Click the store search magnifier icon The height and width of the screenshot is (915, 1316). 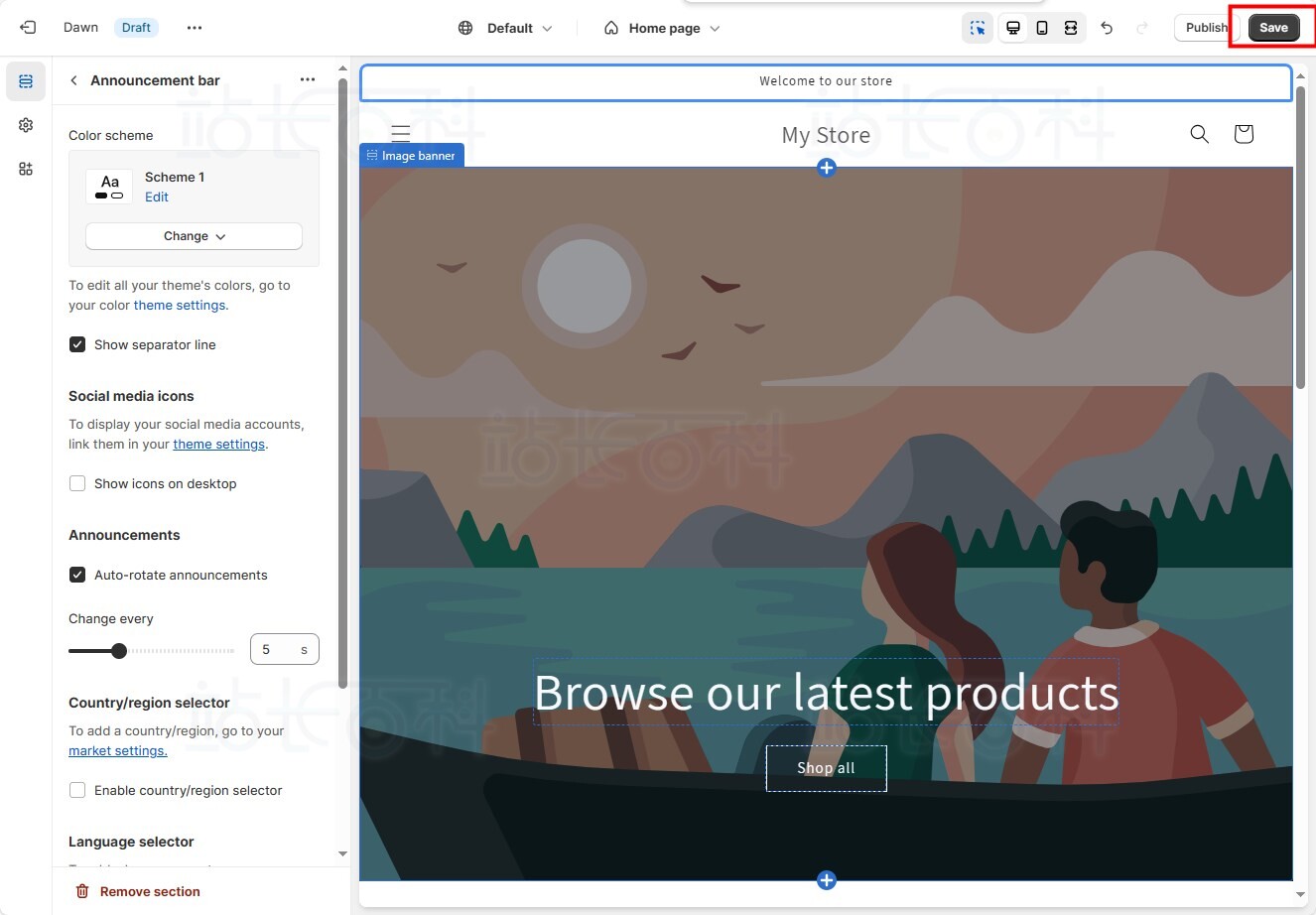tap(1199, 134)
